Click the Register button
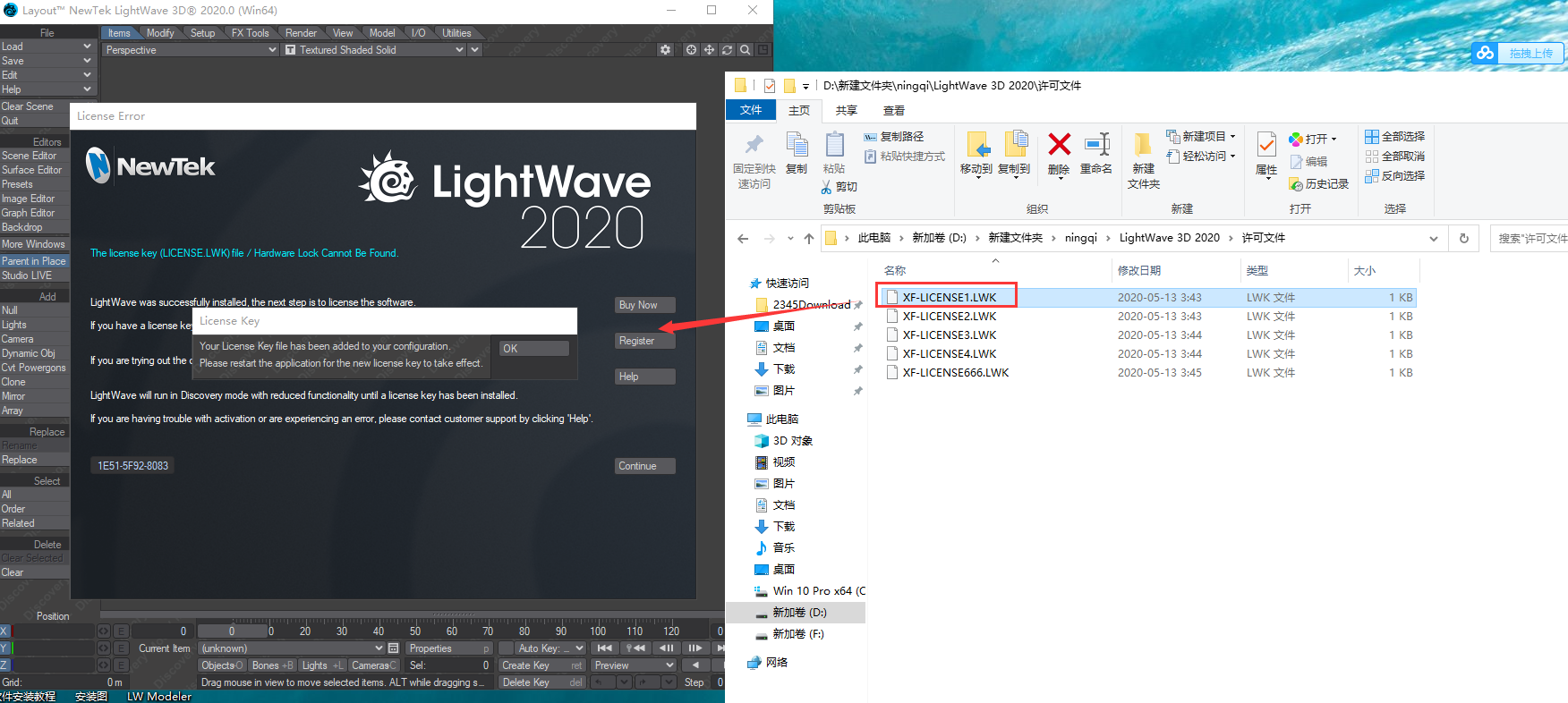This screenshot has width=1568, height=703. pos(644,341)
